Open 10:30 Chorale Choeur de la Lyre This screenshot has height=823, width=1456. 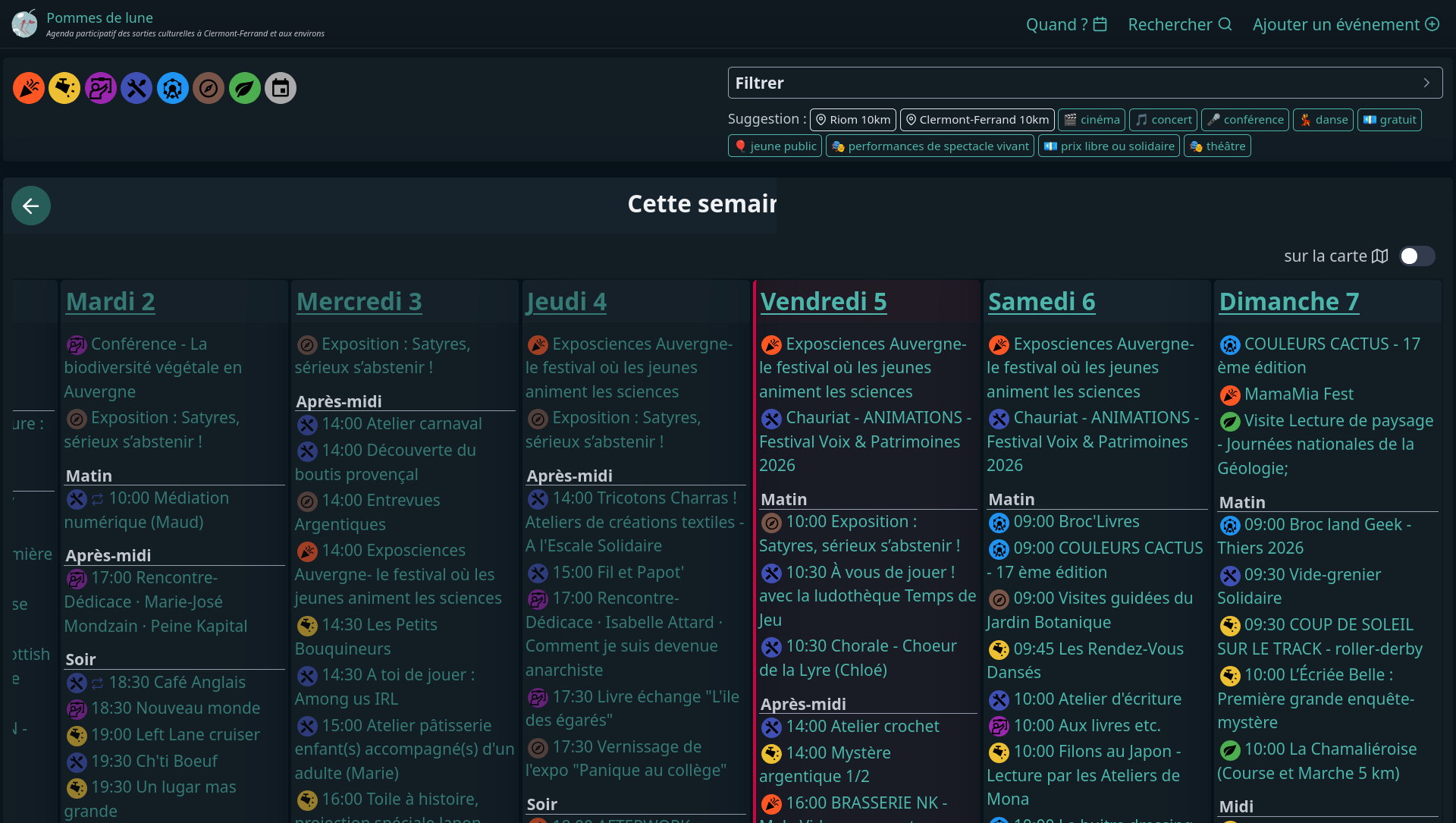click(x=858, y=658)
